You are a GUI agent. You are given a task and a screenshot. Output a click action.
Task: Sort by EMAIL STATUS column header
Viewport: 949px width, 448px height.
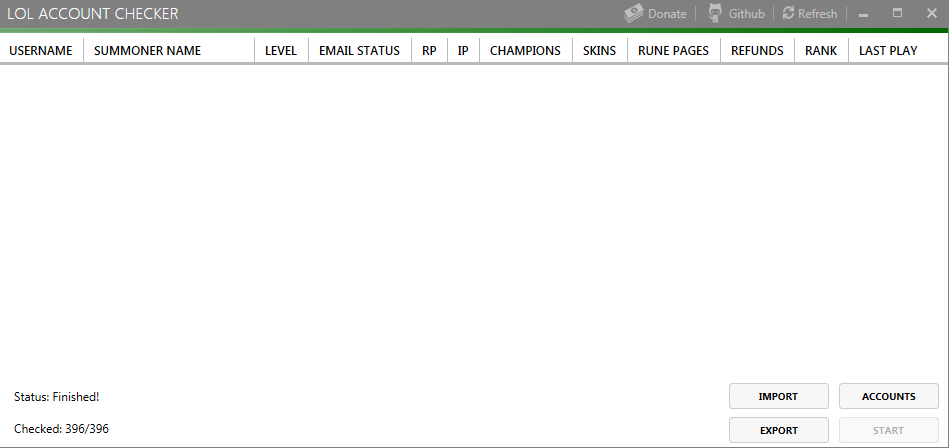(360, 51)
